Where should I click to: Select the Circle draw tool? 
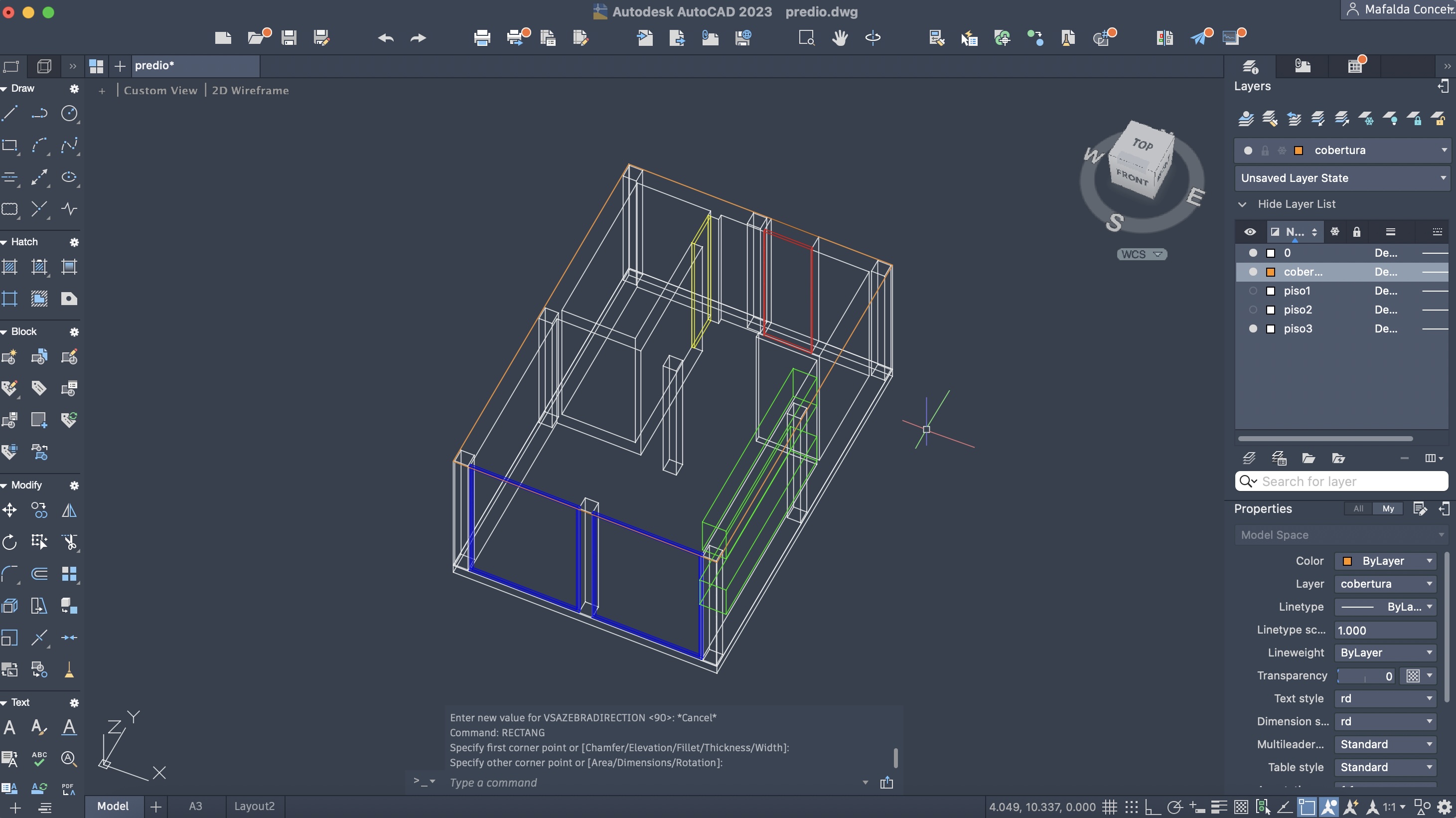[x=69, y=113]
